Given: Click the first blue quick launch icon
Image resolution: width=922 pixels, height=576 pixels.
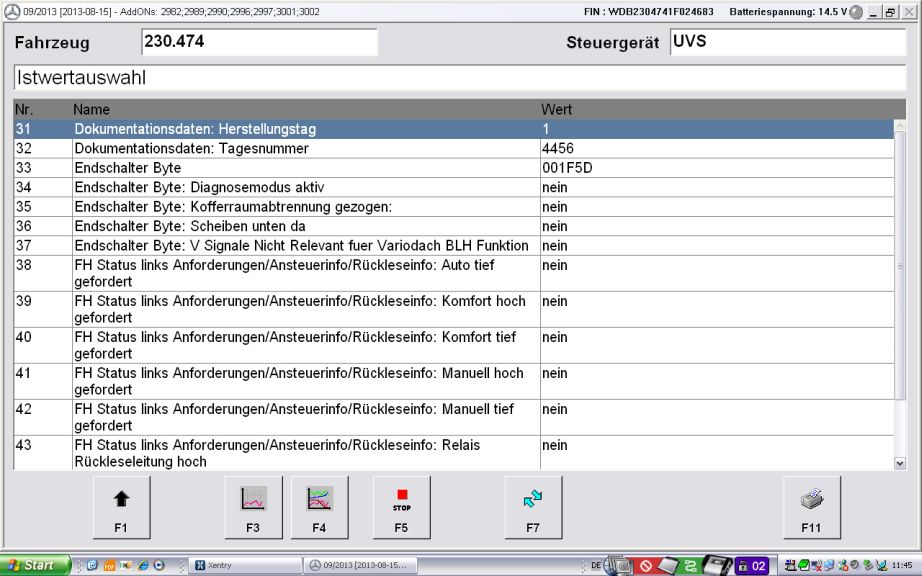Looking at the screenshot, I should [92, 565].
